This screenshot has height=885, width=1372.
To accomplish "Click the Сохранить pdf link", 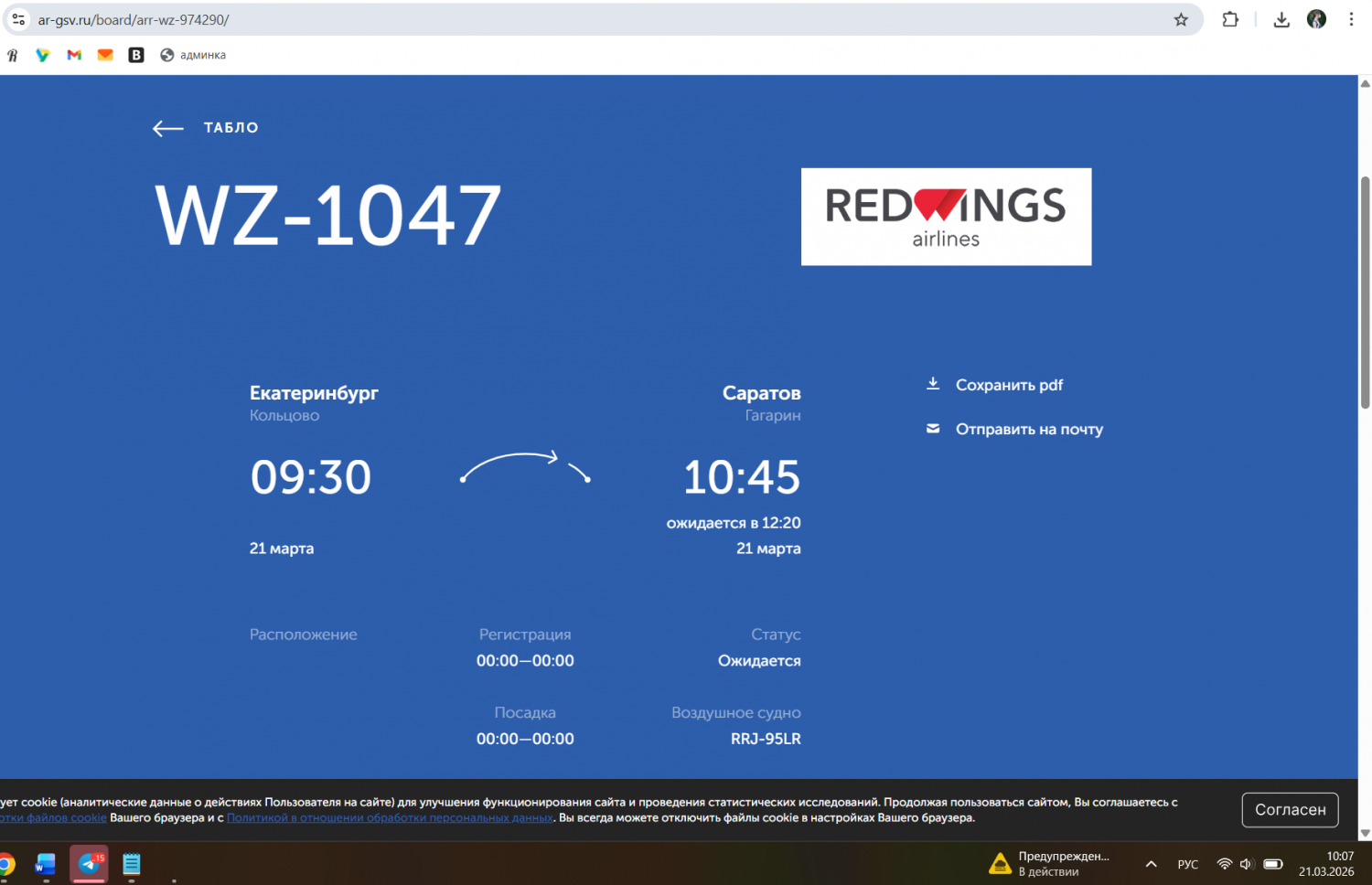I will point(1009,385).
